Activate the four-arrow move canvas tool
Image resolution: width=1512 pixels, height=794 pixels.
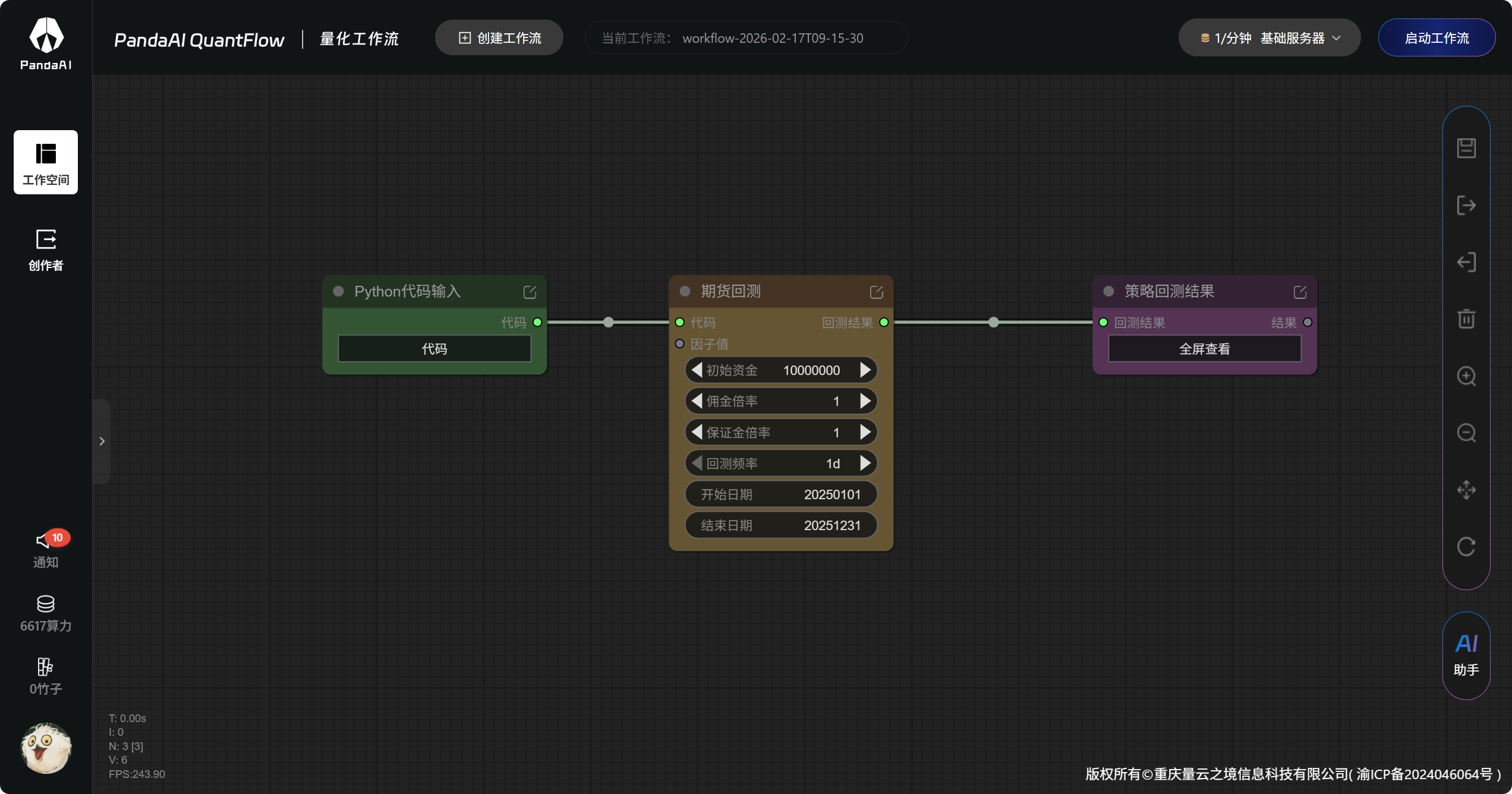click(x=1466, y=490)
